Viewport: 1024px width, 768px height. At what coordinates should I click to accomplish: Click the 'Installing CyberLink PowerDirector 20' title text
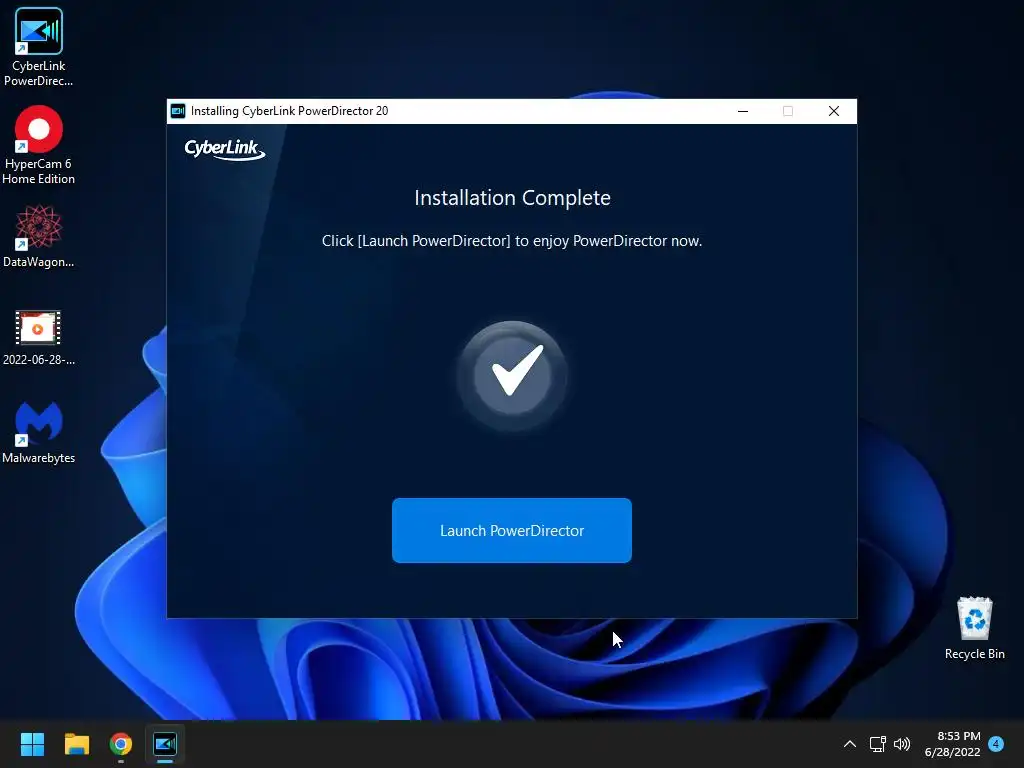tap(289, 111)
